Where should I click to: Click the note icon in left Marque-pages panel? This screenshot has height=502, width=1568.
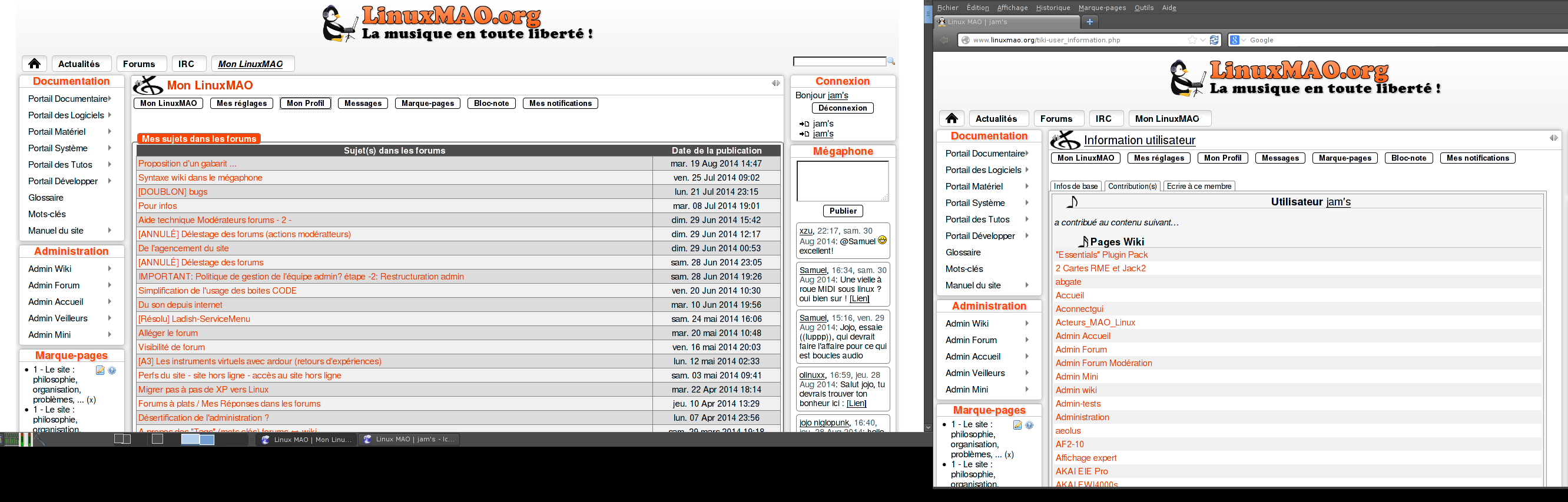point(101,371)
